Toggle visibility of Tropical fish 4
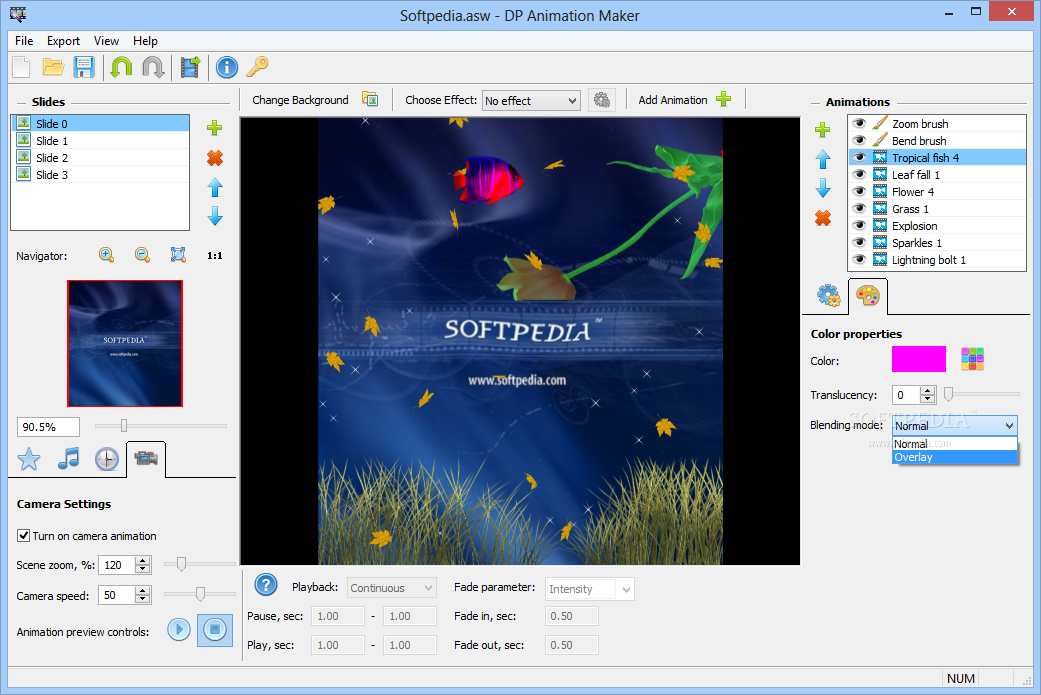 [x=859, y=157]
